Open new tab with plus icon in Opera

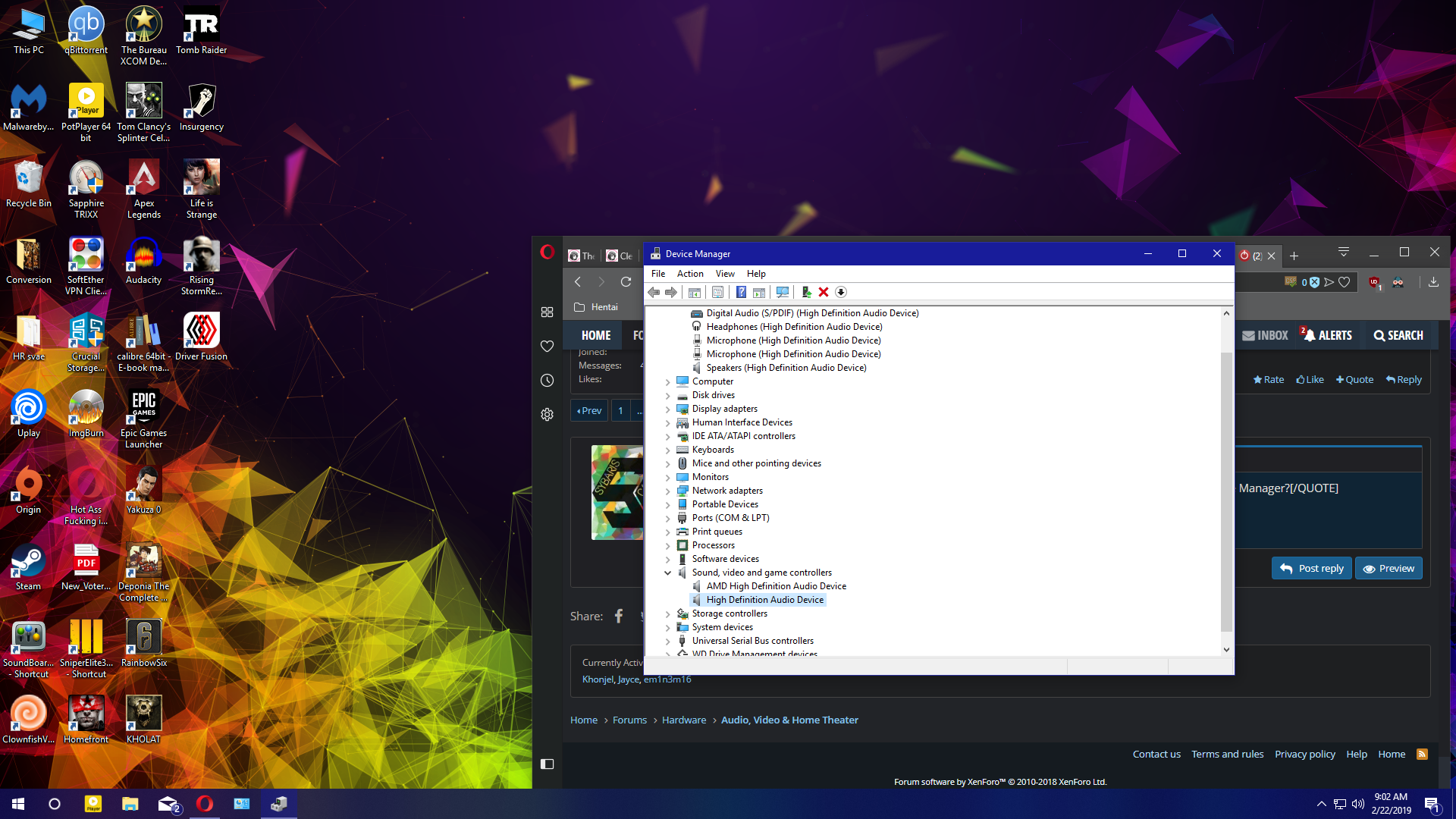click(1294, 256)
